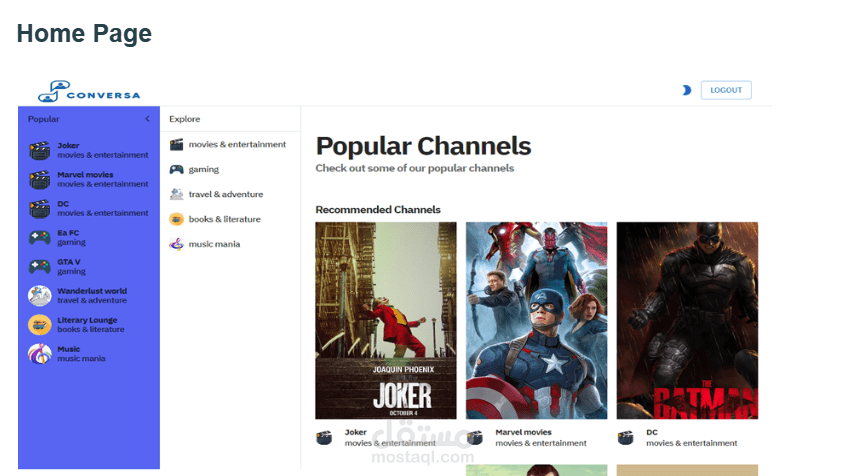Click the Wanderlust world avatar icon
Image resolution: width=846 pixels, height=476 pixels.
pyautogui.click(x=39, y=296)
